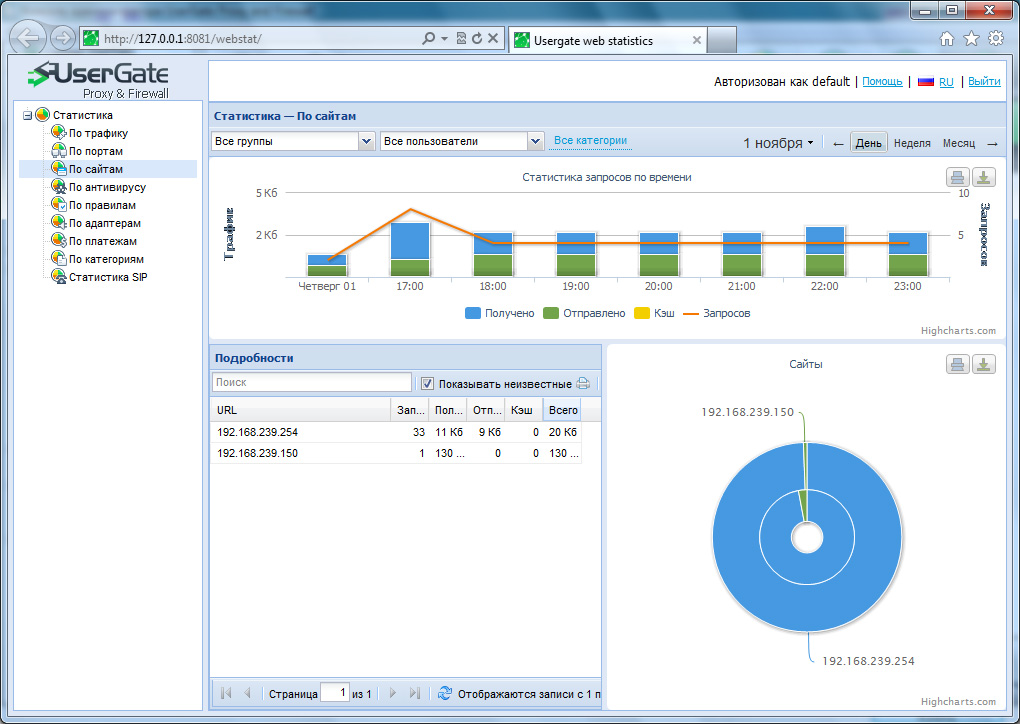Click the 'Выйти' logout link
Screen dimensions: 1020x724
[x=984, y=82]
